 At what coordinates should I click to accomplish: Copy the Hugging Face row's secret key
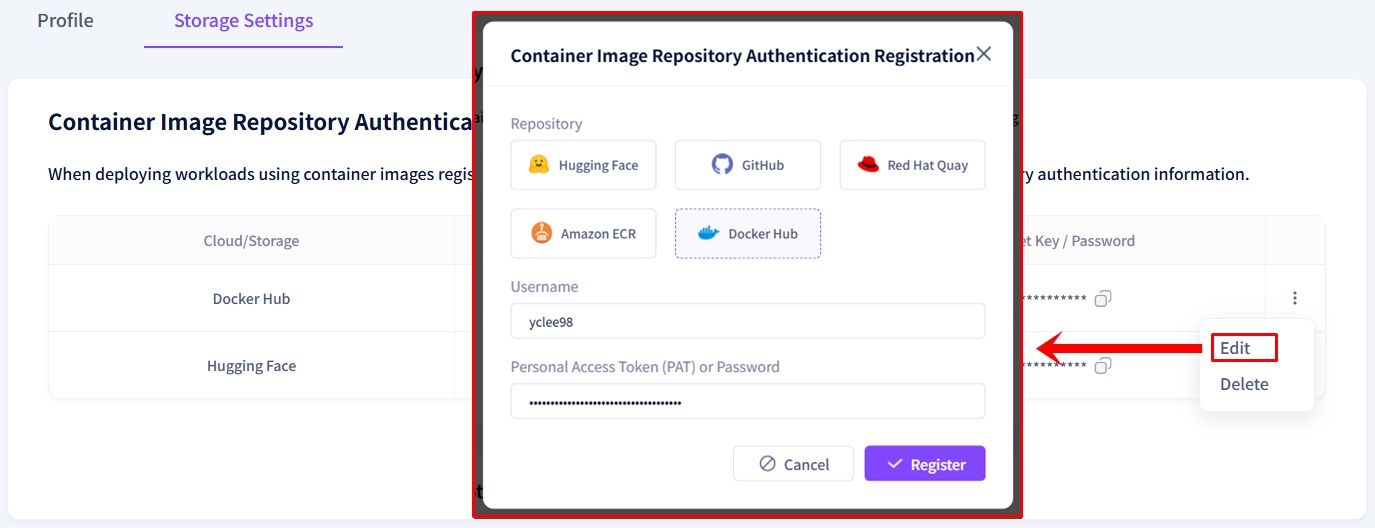point(1103,366)
